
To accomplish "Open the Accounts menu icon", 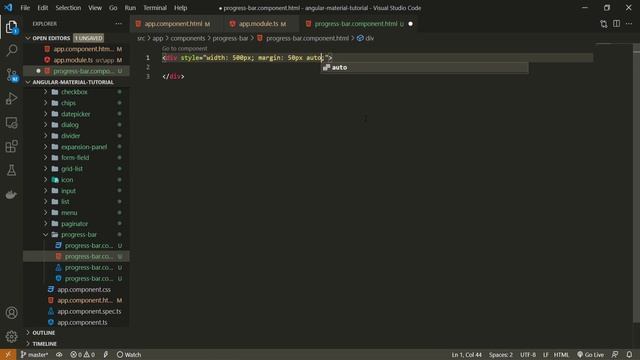I will [x=11, y=313].
